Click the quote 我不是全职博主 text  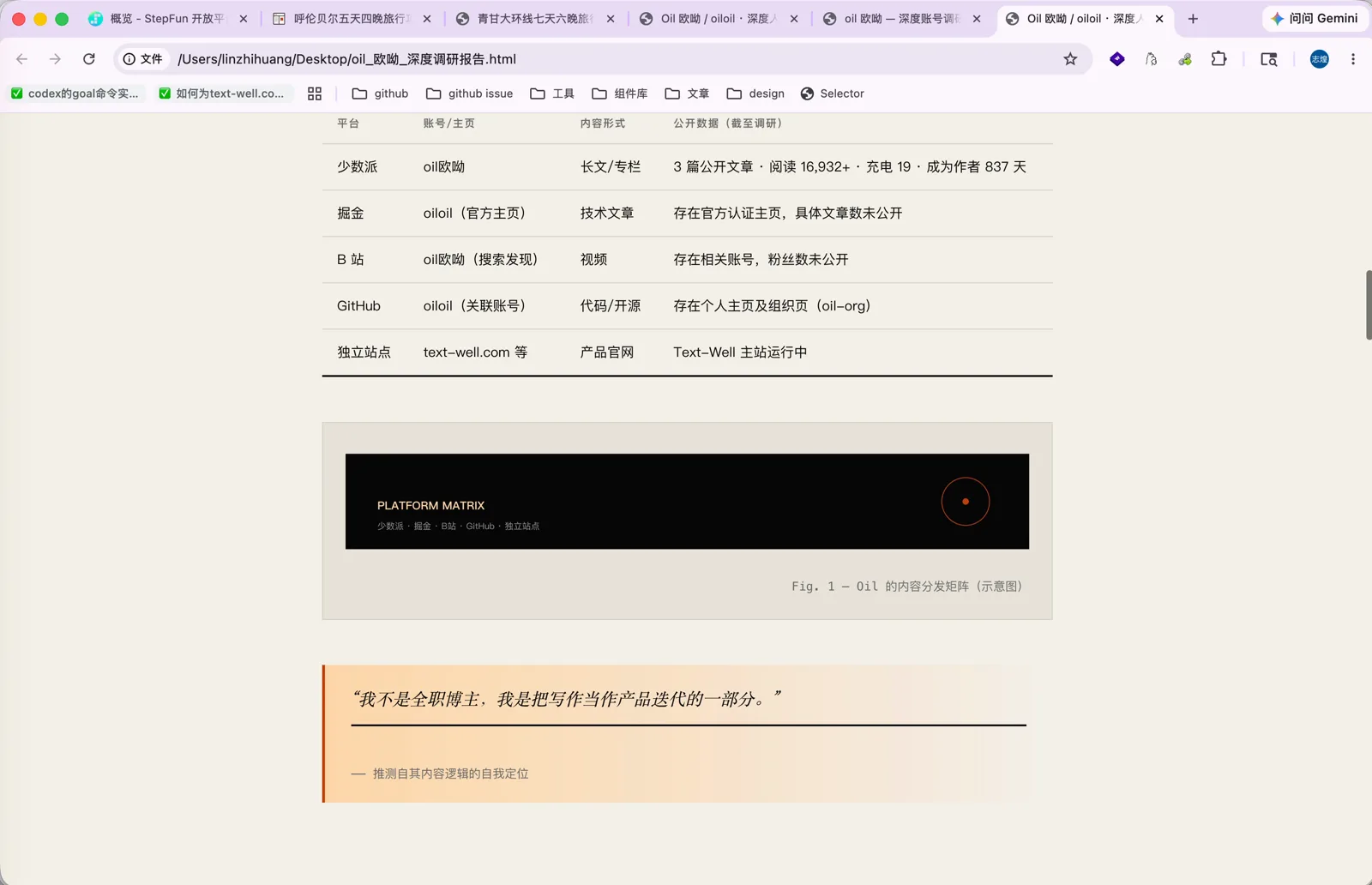click(566, 699)
